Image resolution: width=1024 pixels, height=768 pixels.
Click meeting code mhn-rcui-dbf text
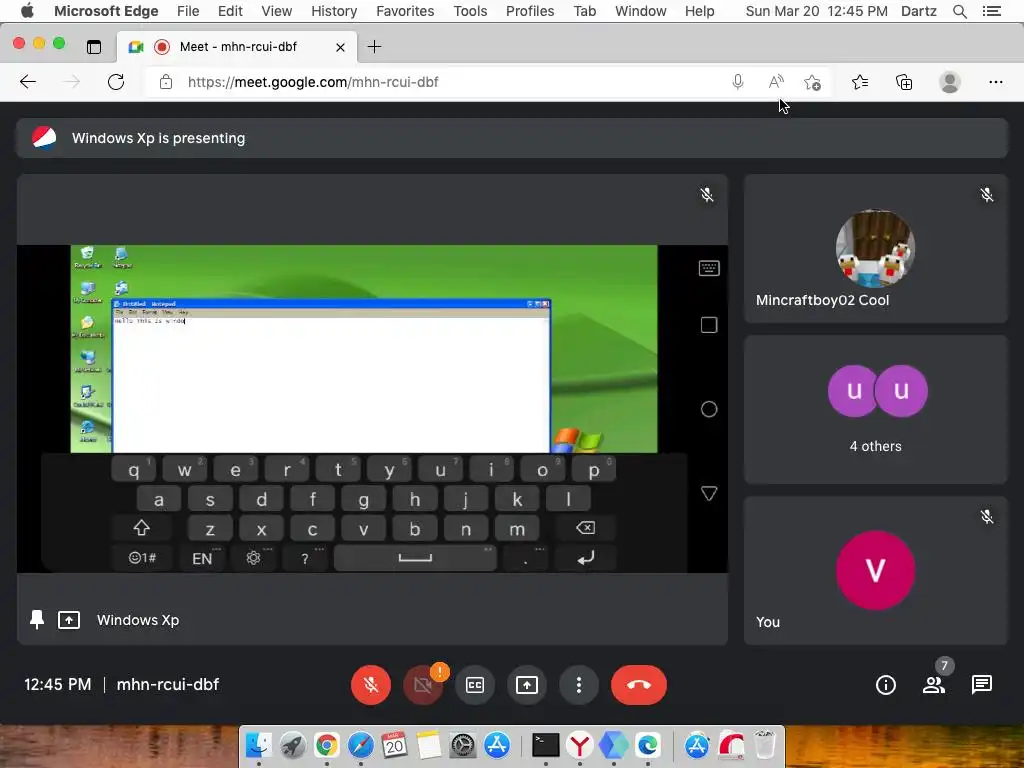[168, 684]
